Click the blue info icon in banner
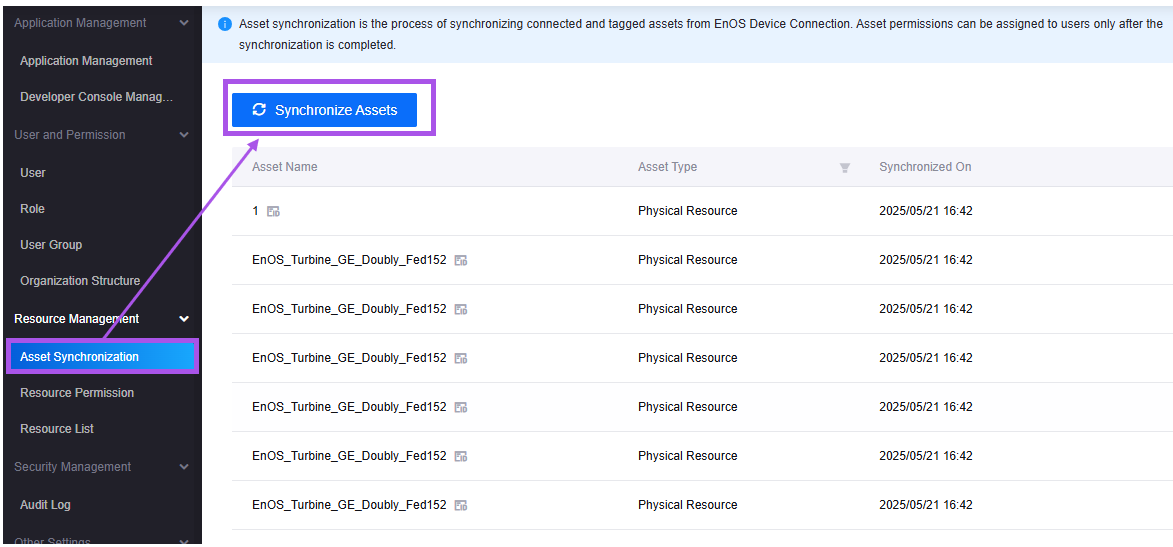This screenshot has width=1173, height=547. (225, 24)
